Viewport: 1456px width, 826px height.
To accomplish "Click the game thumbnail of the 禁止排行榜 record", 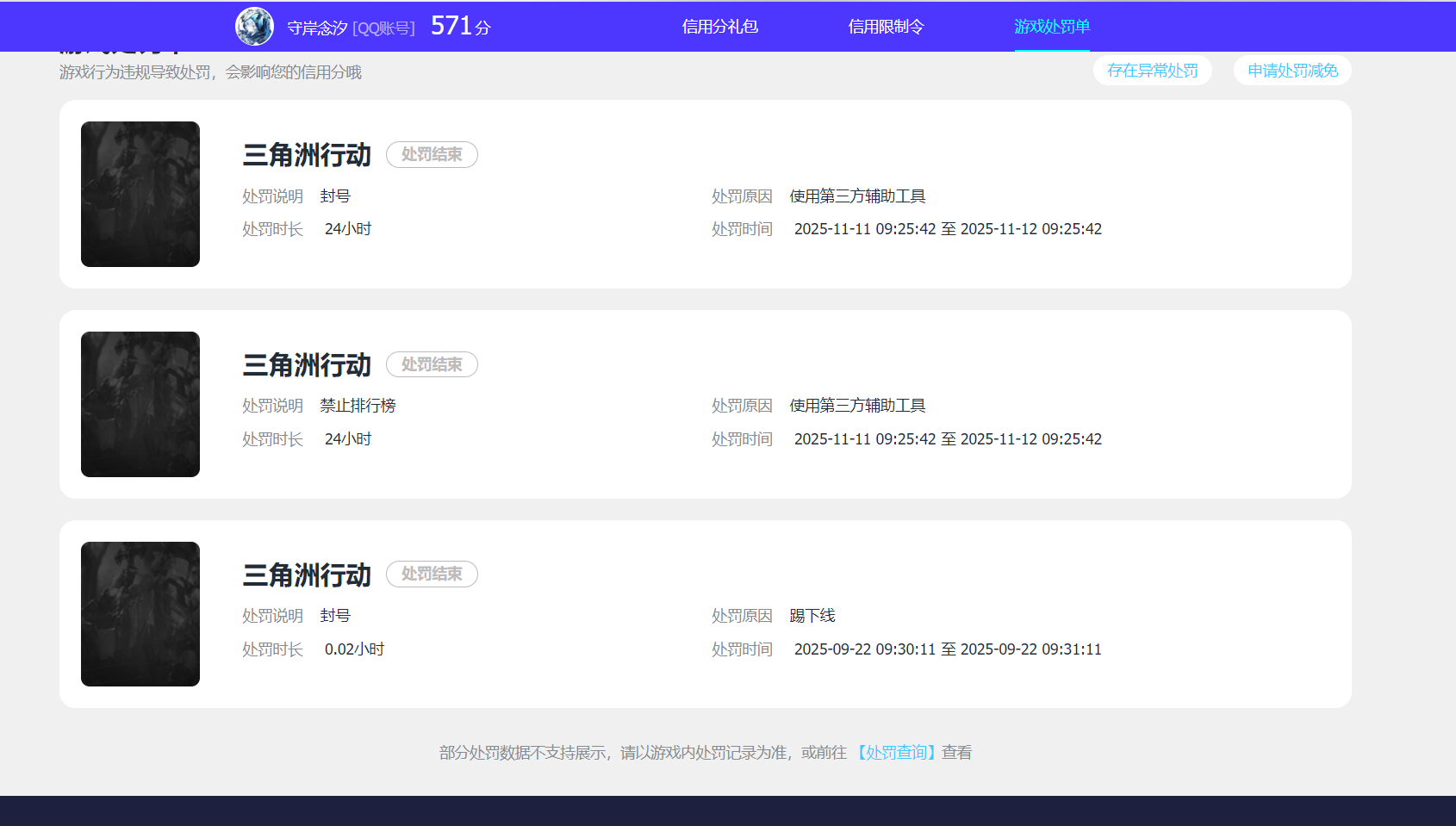I will pyautogui.click(x=140, y=404).
